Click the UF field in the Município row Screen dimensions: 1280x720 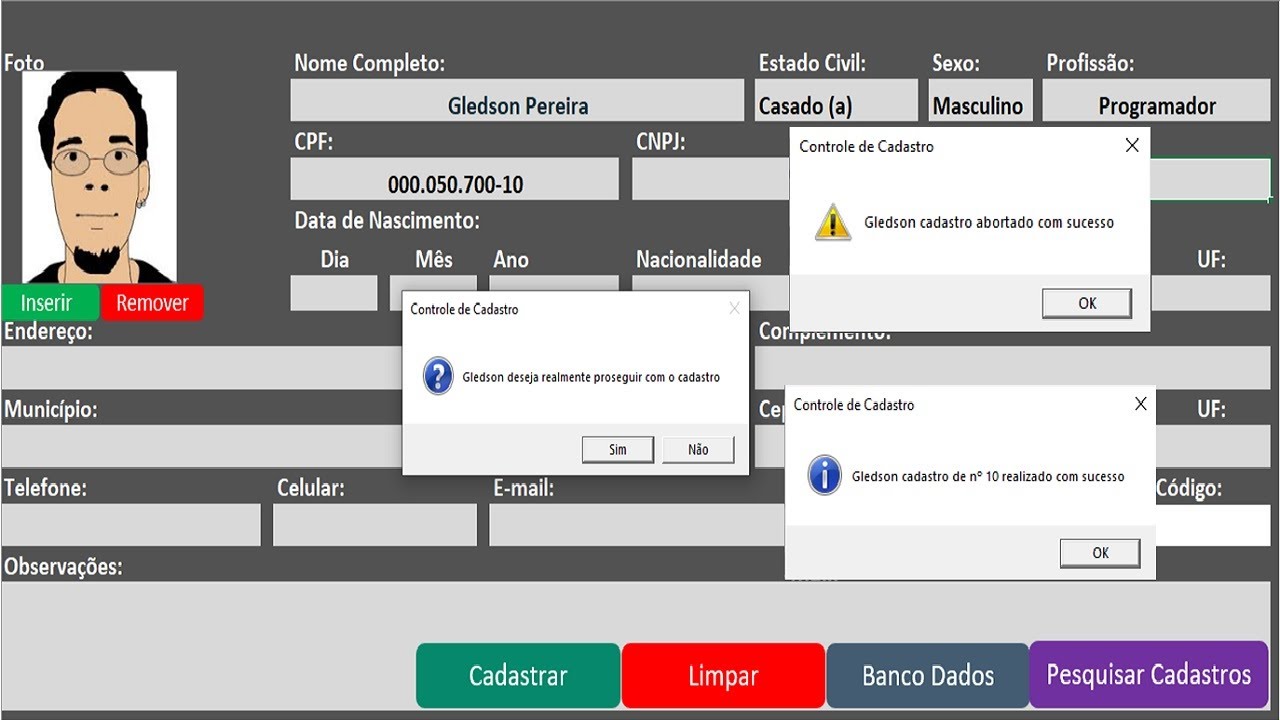coord(1213,446)
